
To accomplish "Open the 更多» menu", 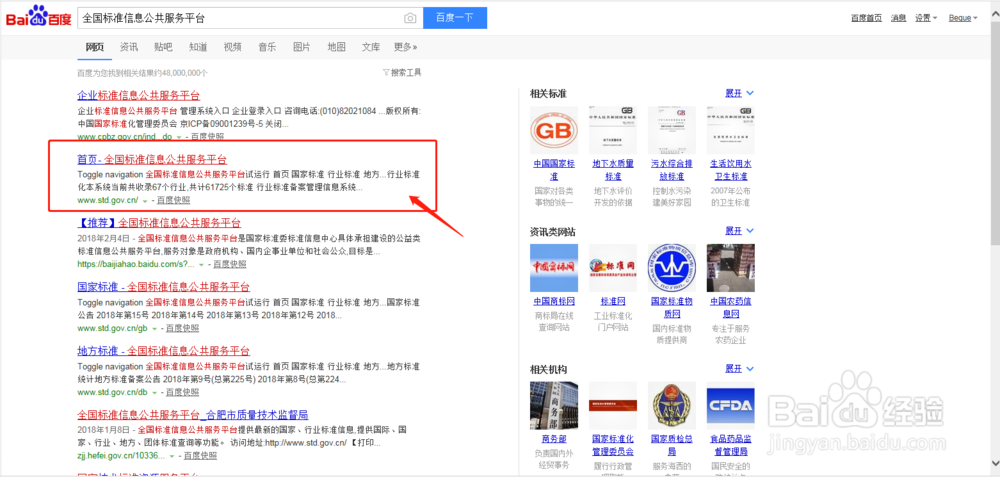I will tap(406, 47).
